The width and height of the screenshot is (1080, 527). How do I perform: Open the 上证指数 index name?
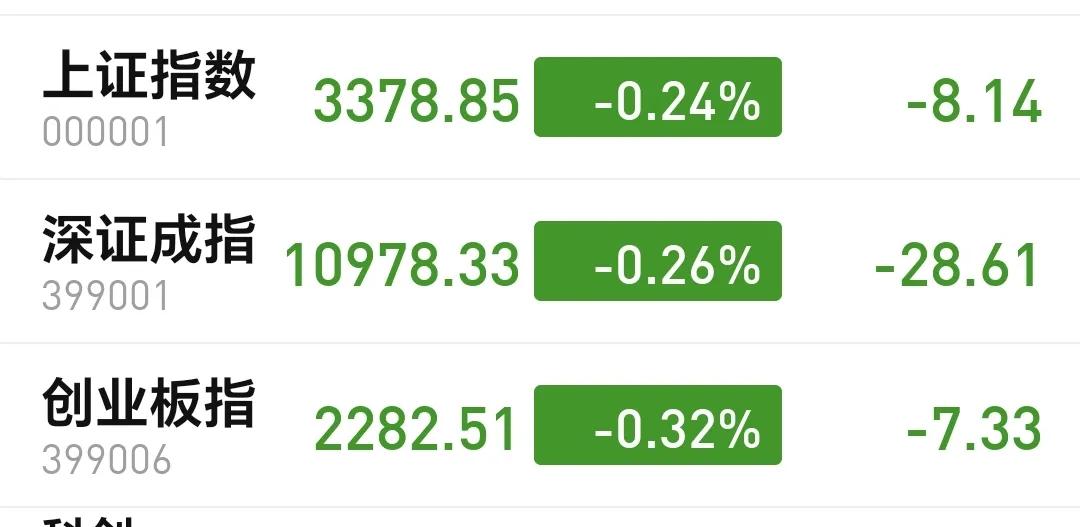149,74
